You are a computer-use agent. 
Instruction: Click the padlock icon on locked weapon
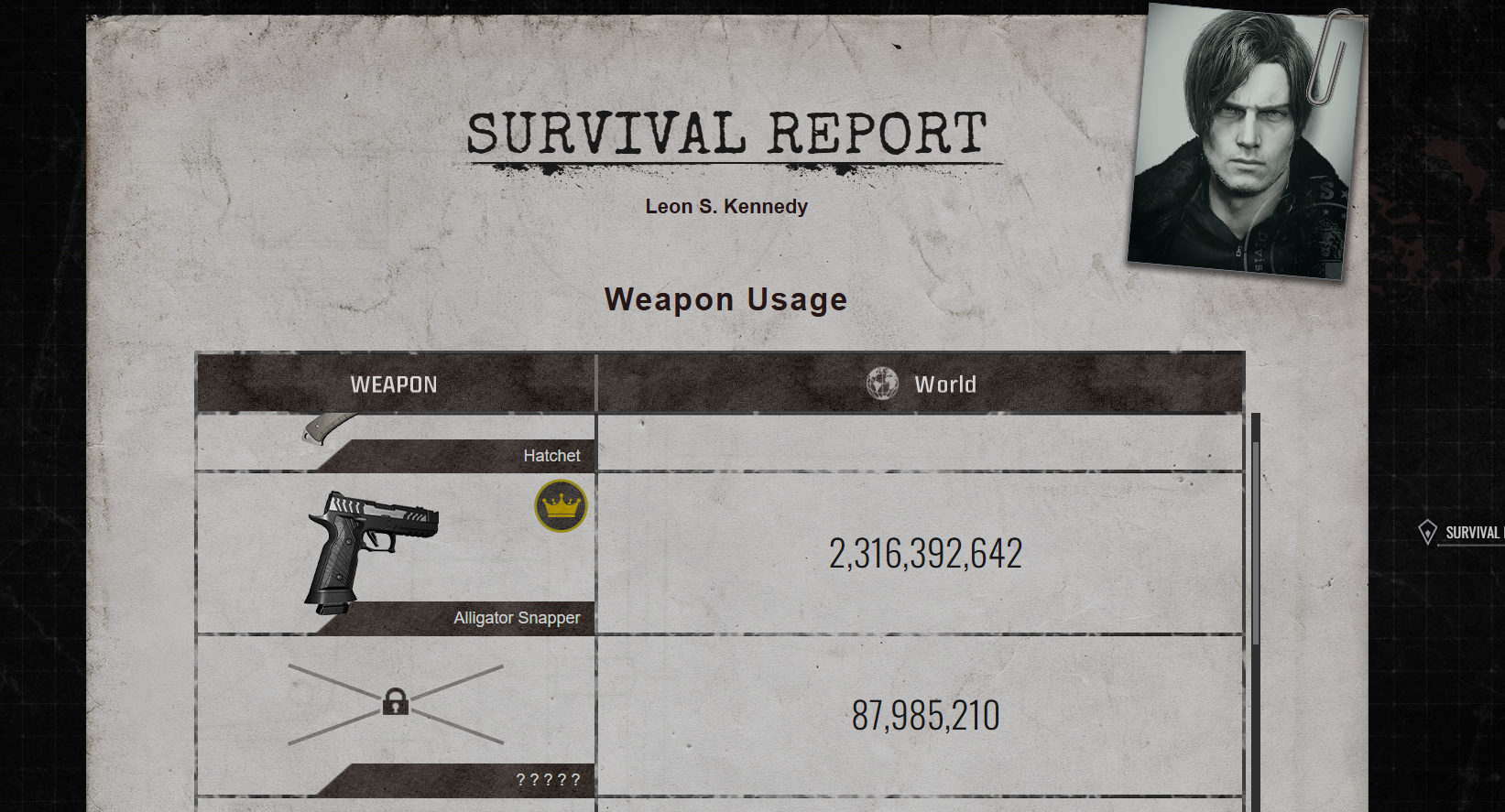click(396, 702)
